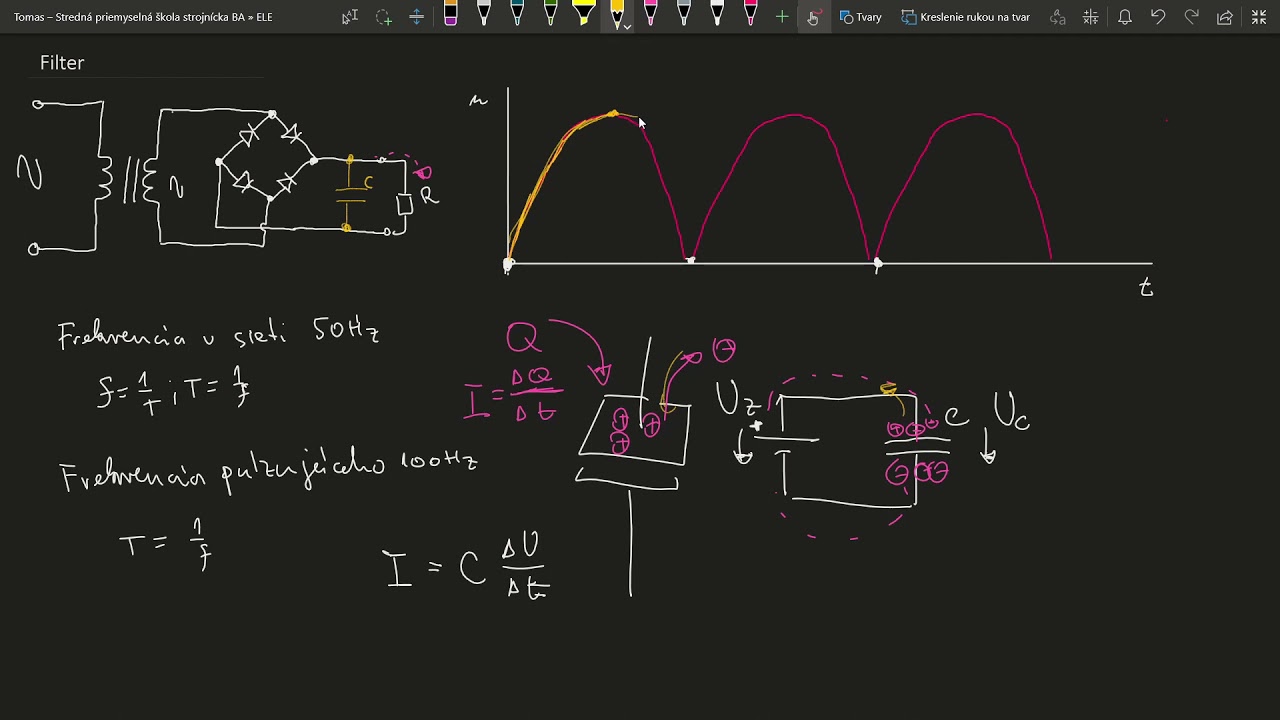Select the yellow highlighter
Viewport: 1280px width, 720px height.
point(584,15)
